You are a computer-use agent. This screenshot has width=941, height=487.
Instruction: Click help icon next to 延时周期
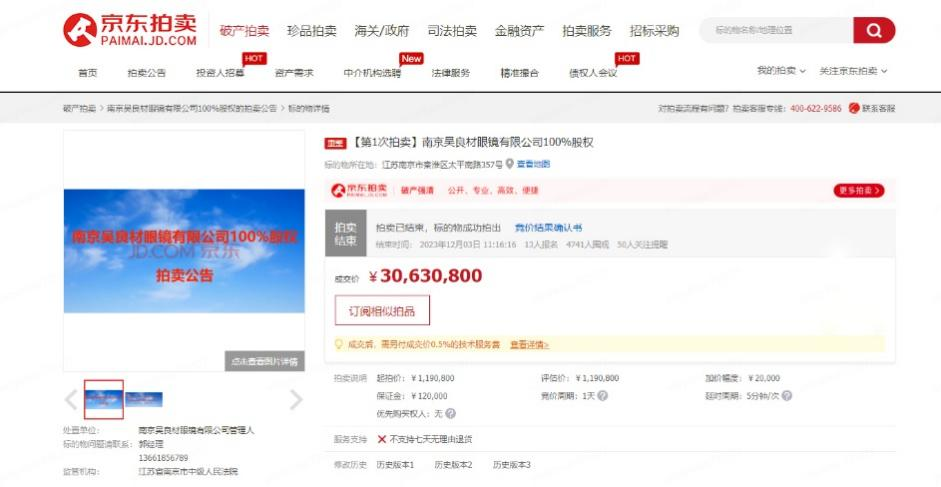click(x=787, y=396)
